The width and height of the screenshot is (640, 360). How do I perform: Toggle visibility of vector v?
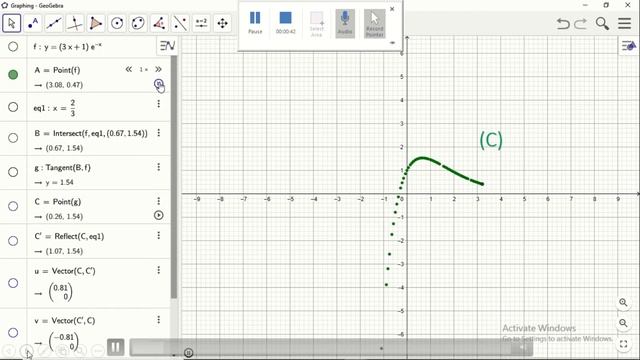tap(13, 333)
